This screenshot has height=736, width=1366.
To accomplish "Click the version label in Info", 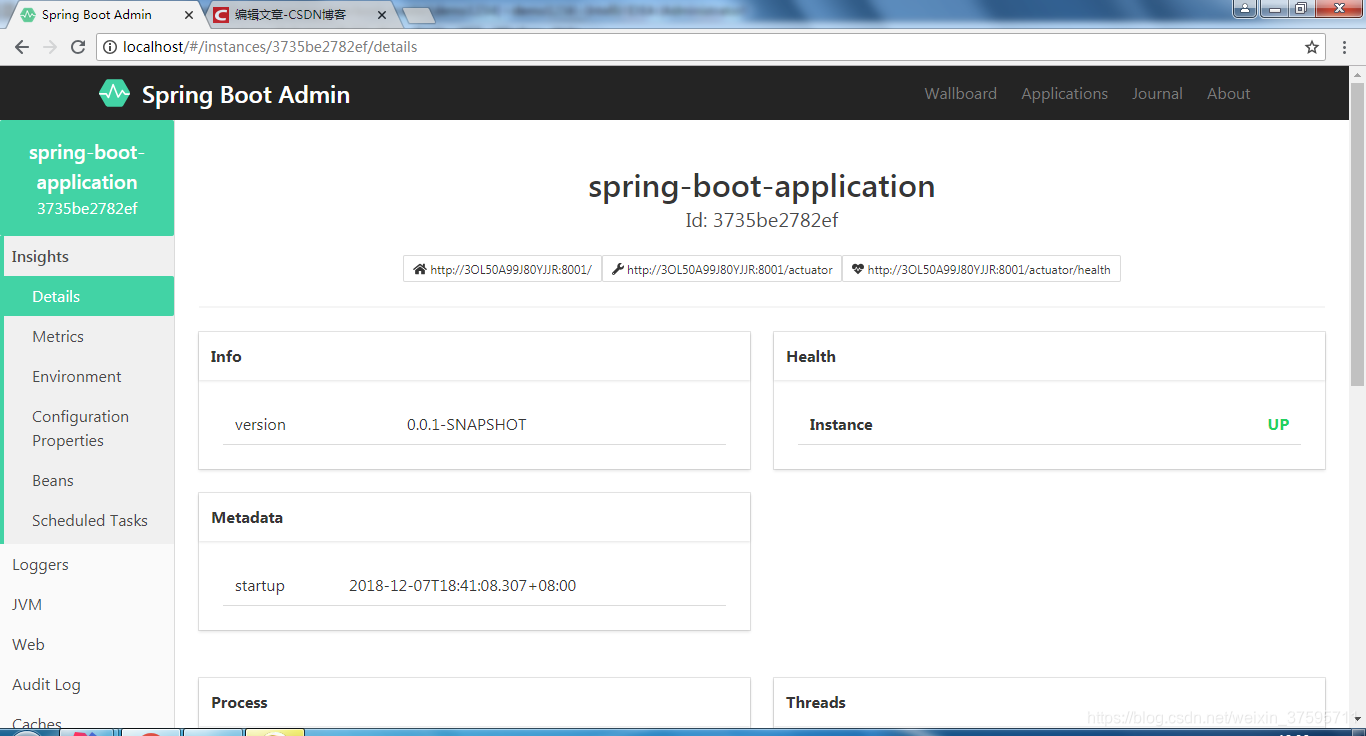I will point(260,424).
